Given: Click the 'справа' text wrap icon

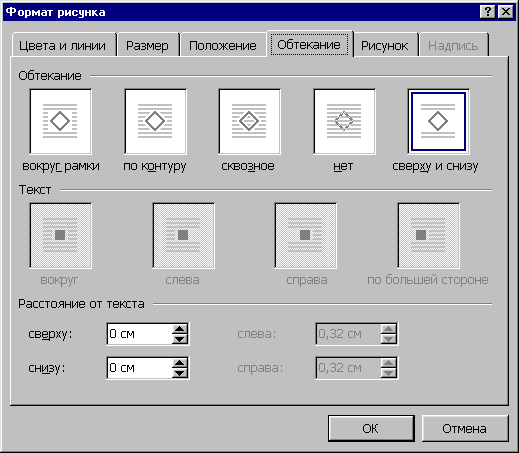Looking at the screenshot, I should (x=305, y=236).
